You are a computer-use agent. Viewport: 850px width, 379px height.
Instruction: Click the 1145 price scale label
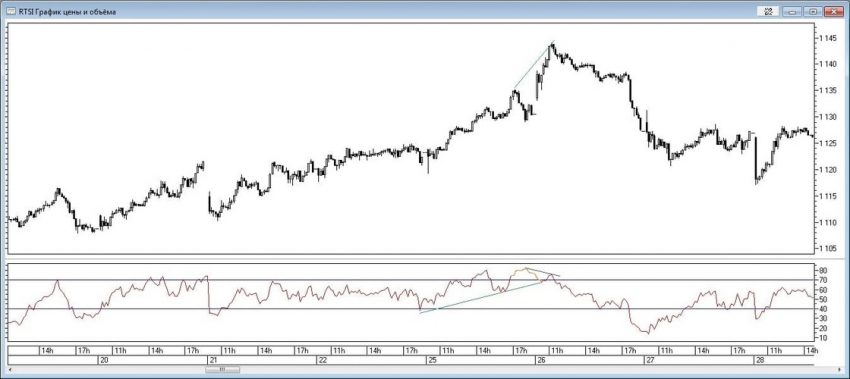point(828,38)
